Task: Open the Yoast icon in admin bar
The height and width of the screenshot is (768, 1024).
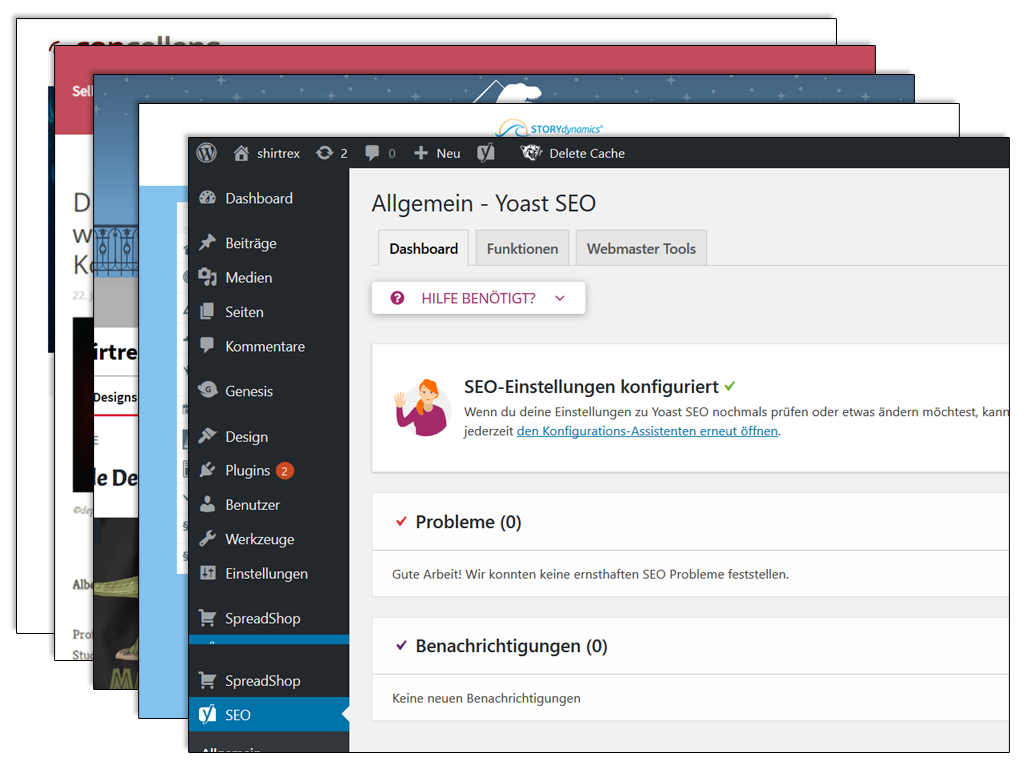Action: coord(486,153)
